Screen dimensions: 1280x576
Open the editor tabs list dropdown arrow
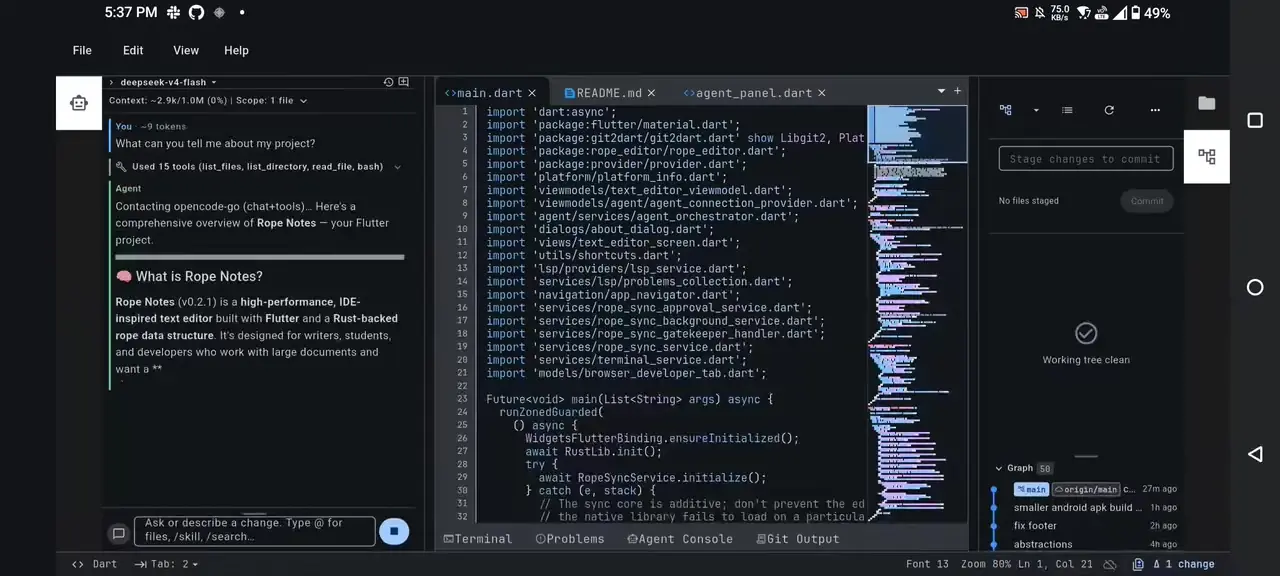(941, 91)
